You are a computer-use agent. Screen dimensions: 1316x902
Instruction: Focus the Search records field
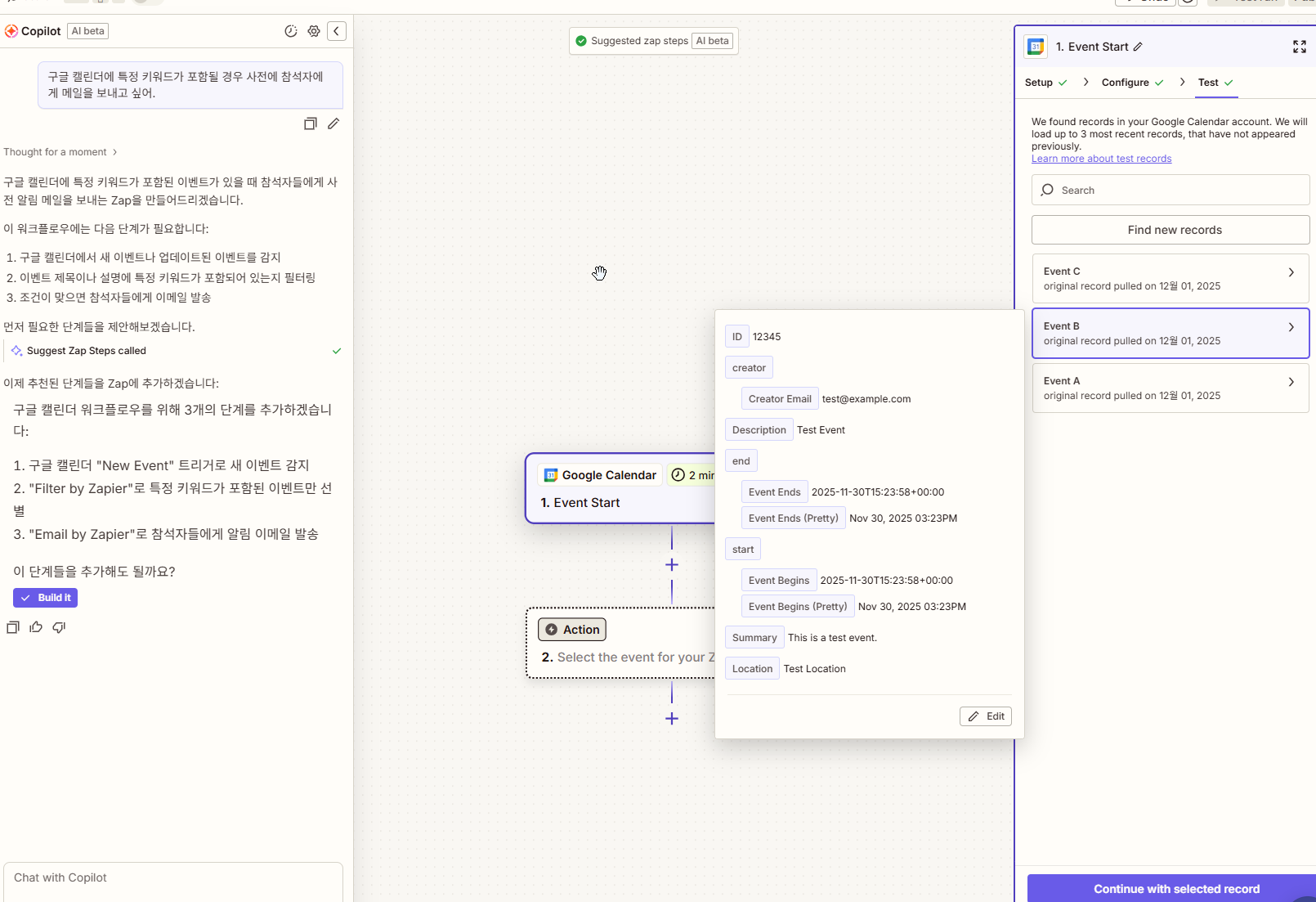1171,190
